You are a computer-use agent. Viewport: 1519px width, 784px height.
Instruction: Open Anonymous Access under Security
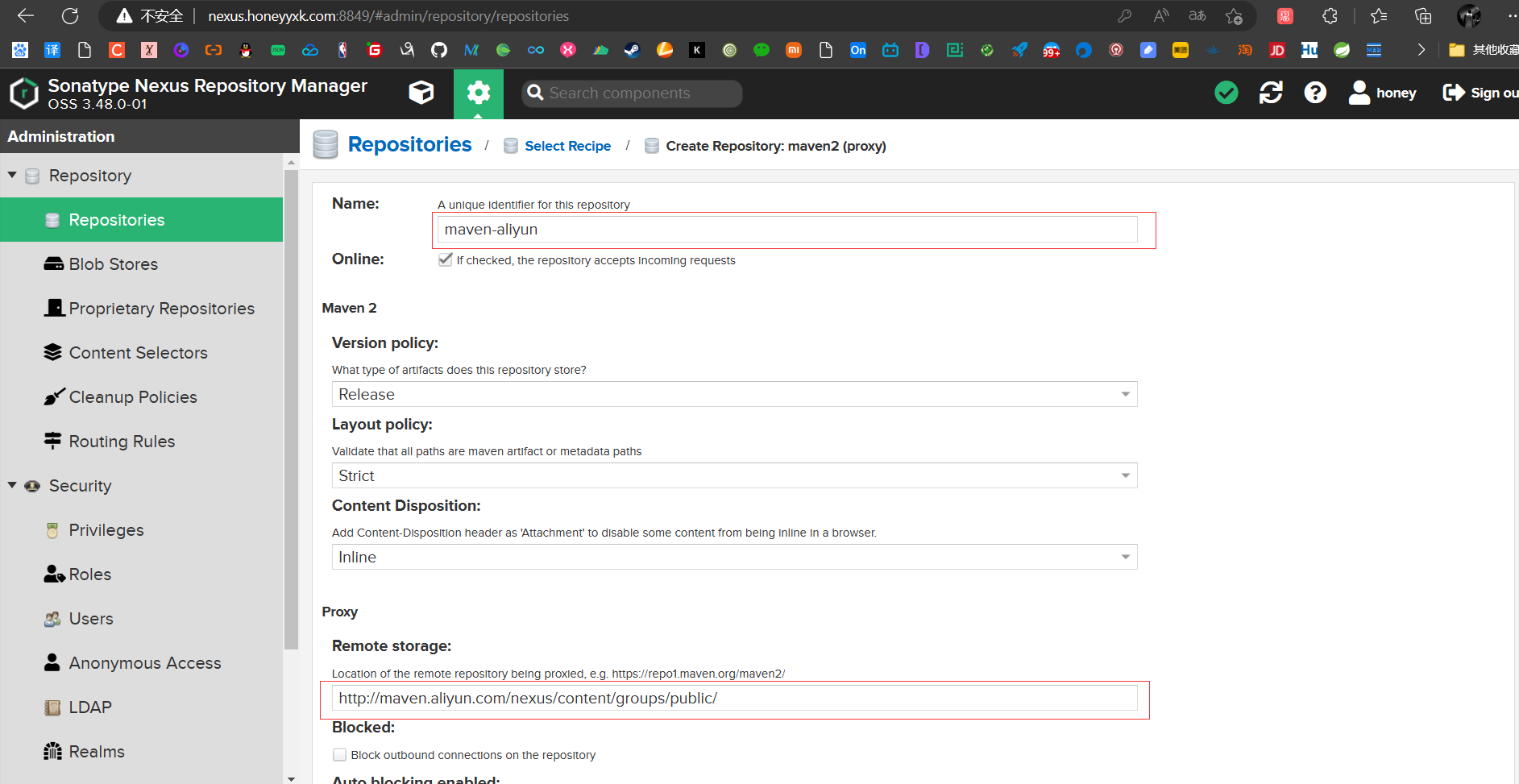coord(141,662)
